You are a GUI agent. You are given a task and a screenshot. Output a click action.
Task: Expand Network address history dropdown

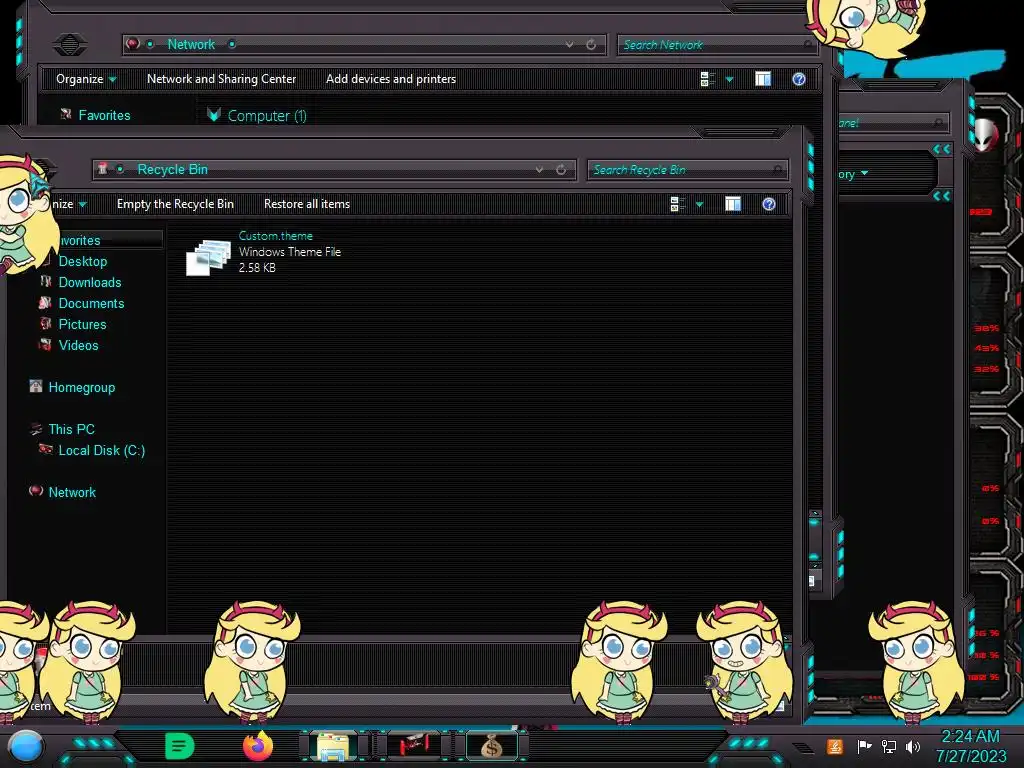569,44
